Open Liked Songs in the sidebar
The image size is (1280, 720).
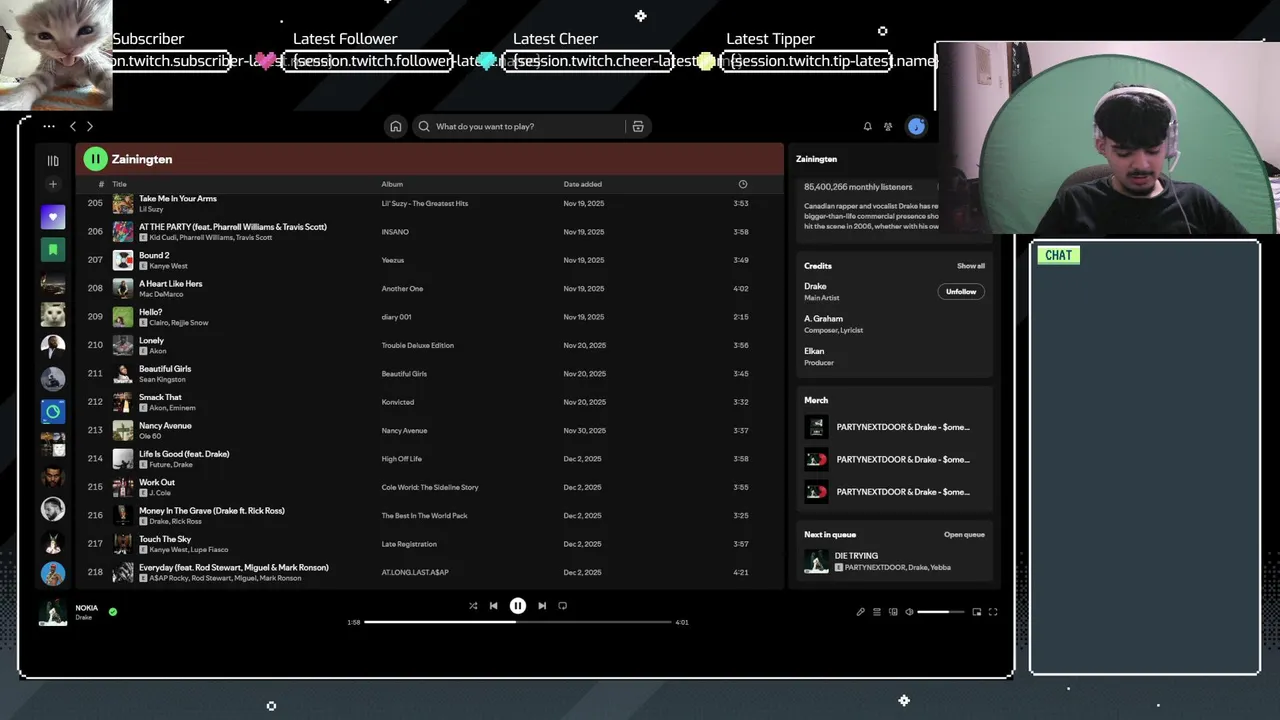53,217
